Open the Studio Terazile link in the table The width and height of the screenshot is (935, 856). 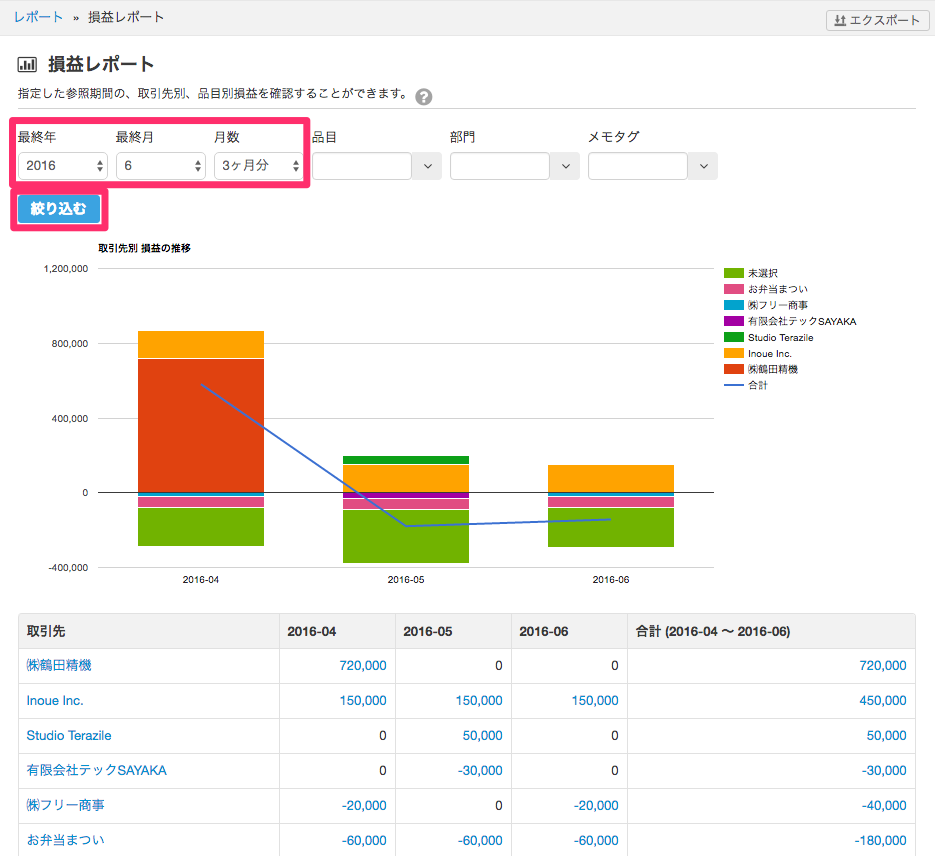[x=69, y=736]
